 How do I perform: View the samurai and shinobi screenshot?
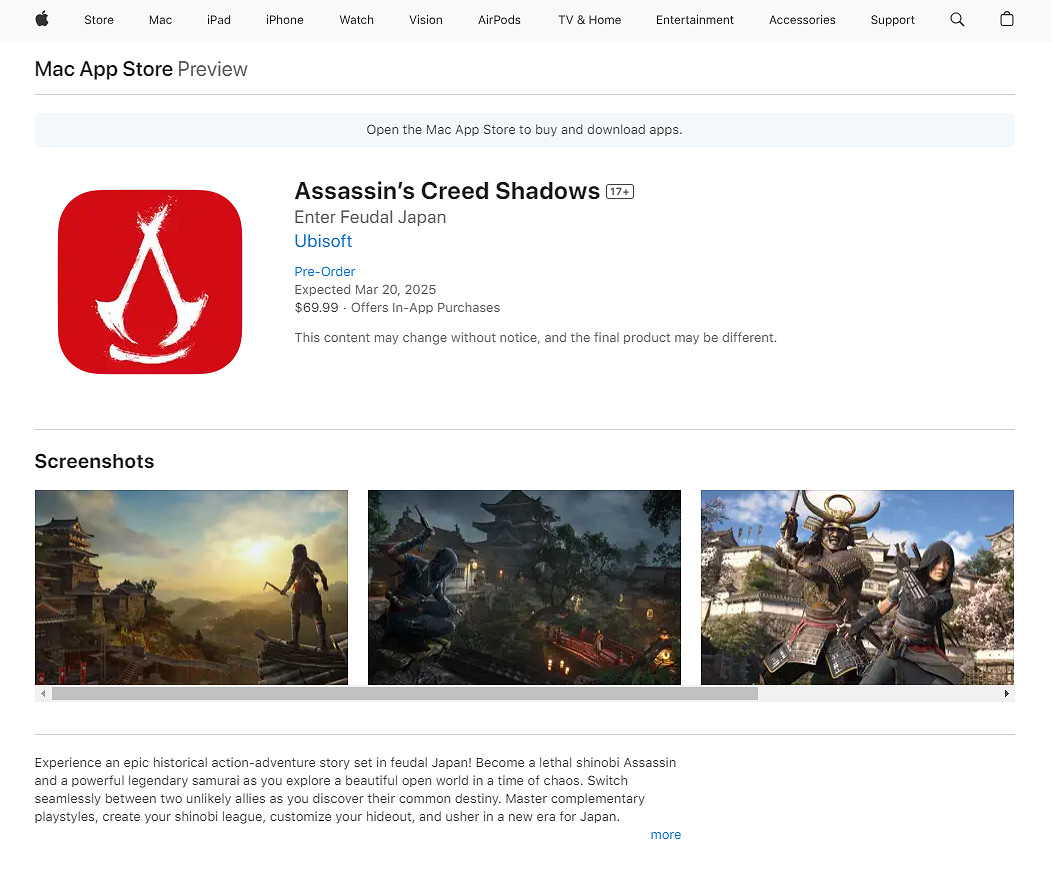click(x=857, y=587)
